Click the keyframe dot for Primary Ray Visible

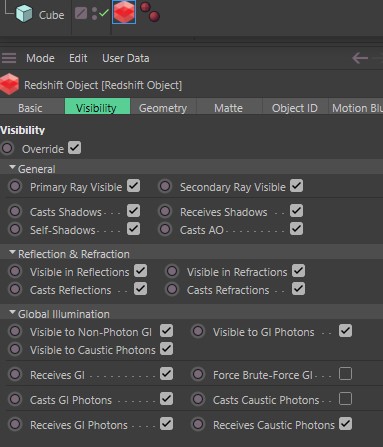[x=15, y=186]
